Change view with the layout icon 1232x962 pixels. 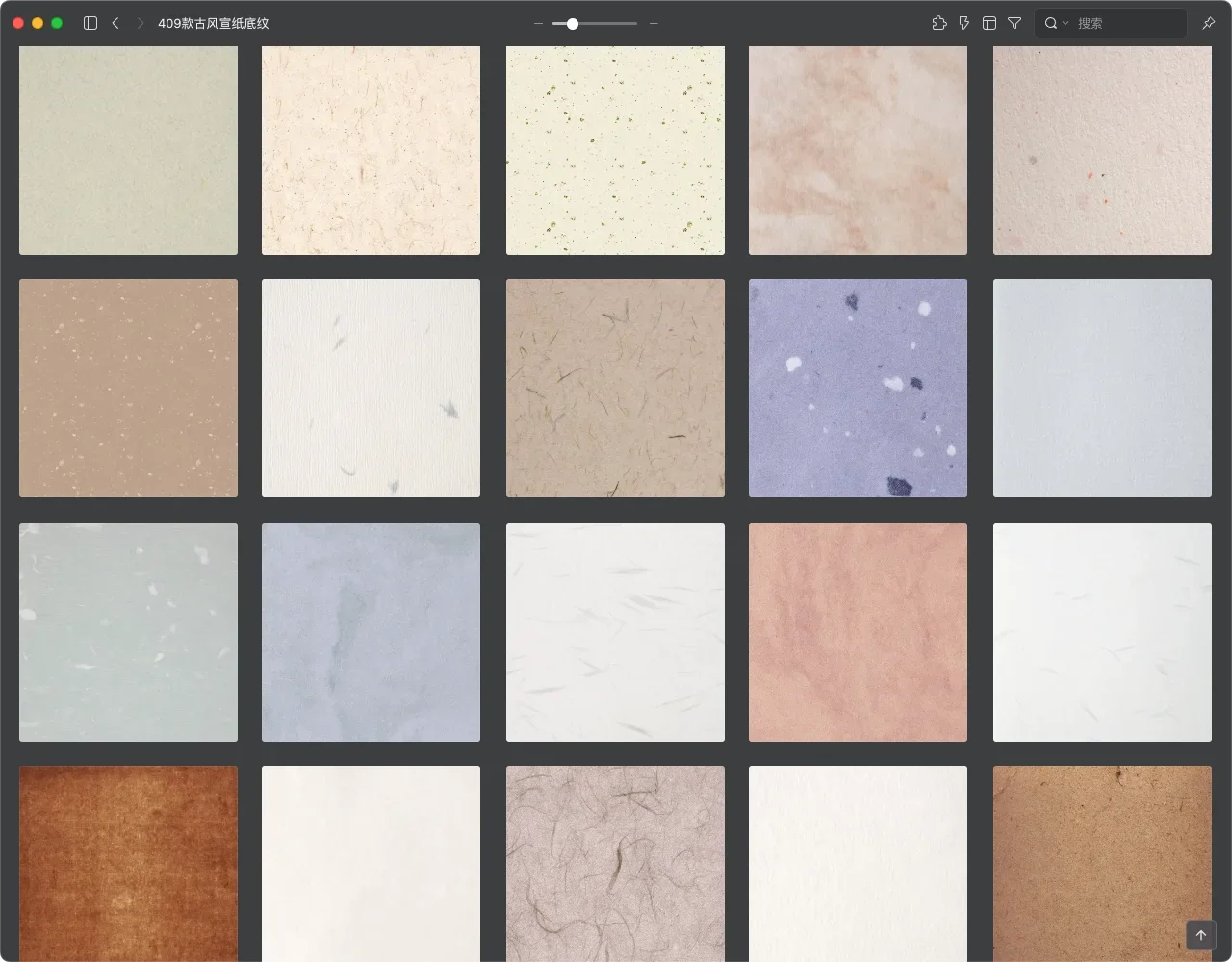click(x=989, y=23)
